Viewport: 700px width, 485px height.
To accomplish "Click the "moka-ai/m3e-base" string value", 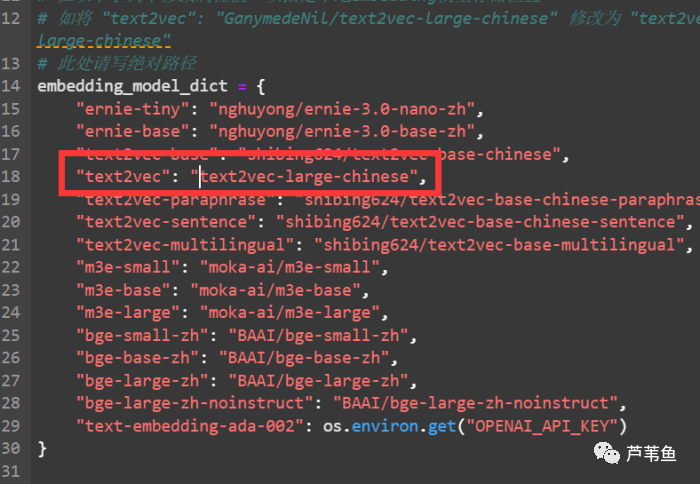I will click(x=275, y=290).
